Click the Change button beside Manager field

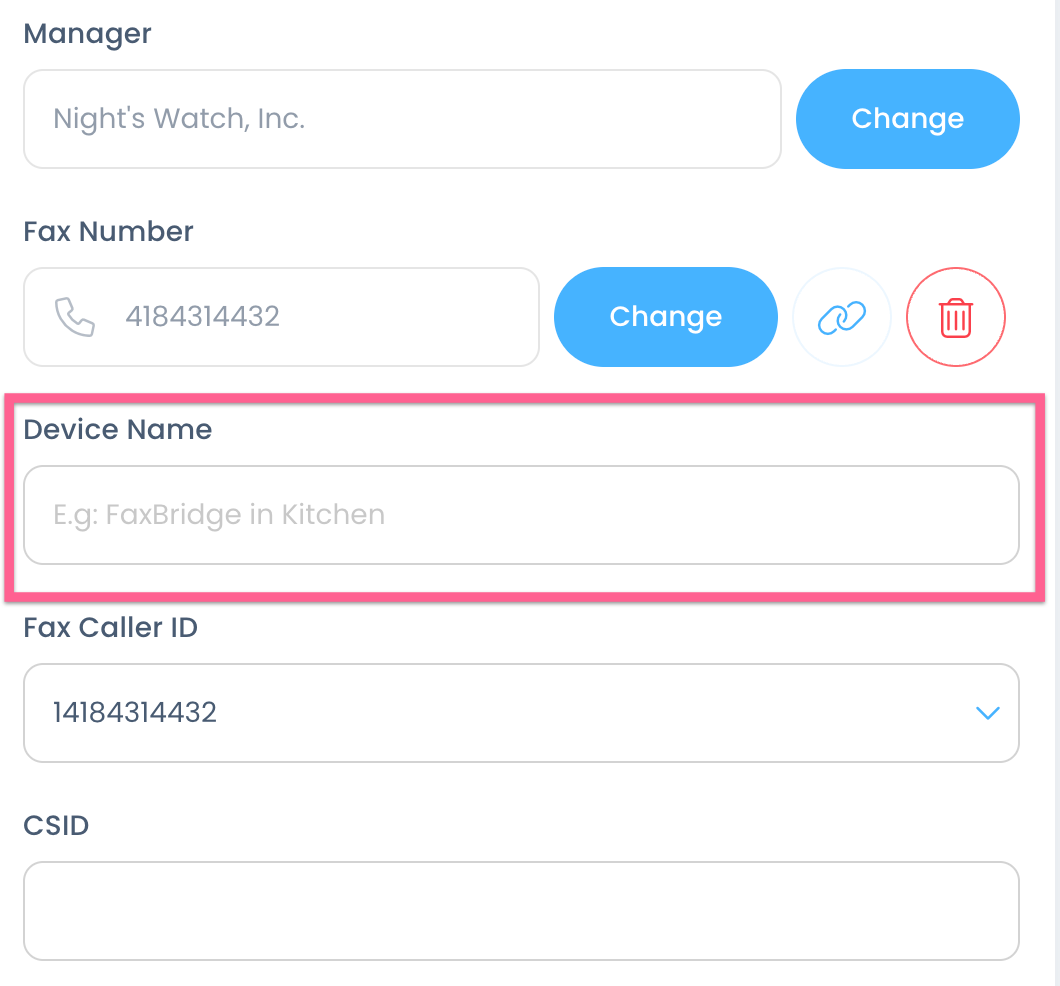908,119
